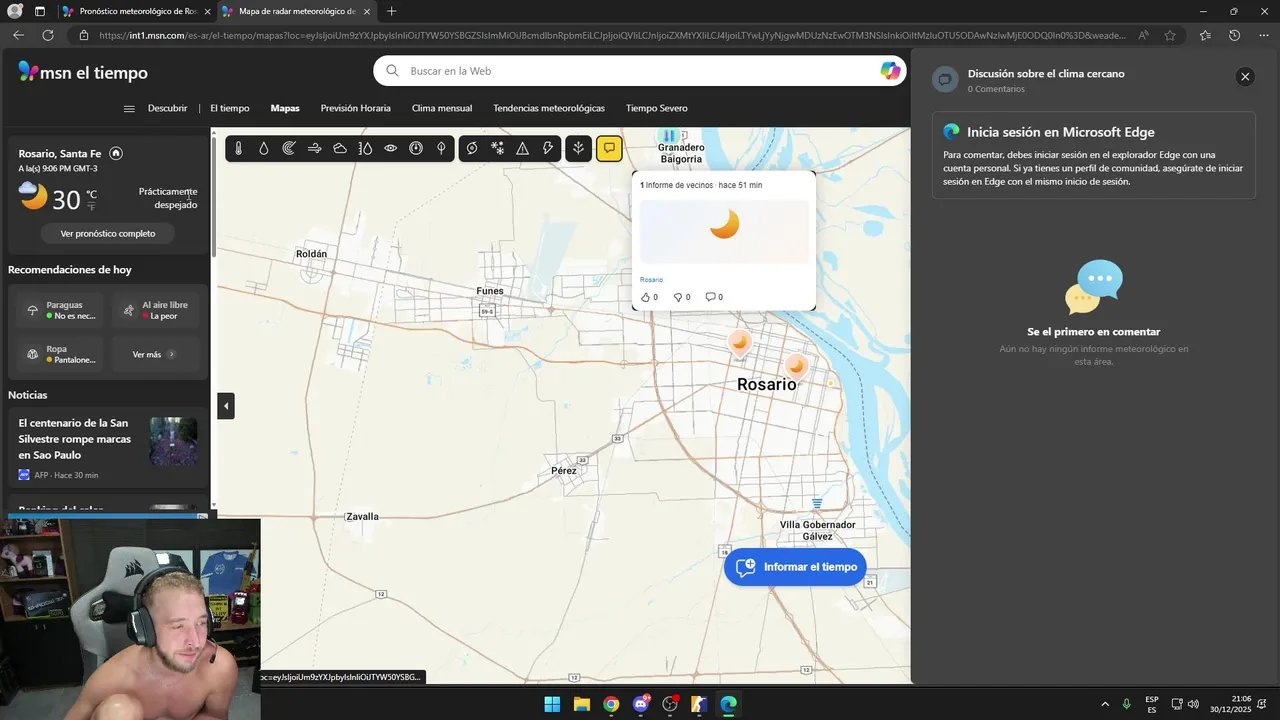
Task: Click the browser address bar URL
Action: 612,35
